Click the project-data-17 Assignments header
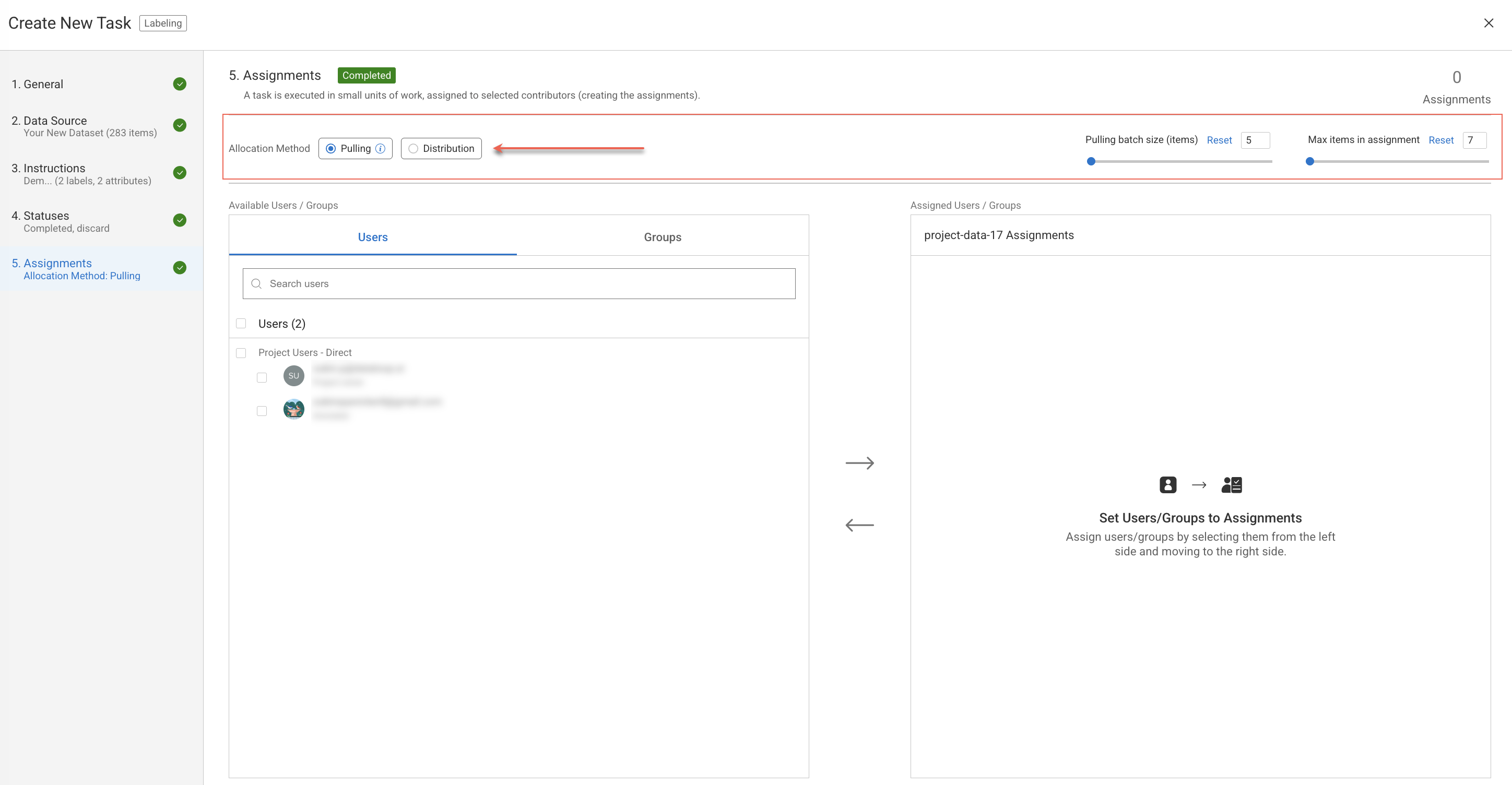This screenshot has height=785, width=1512. point(998,235)
